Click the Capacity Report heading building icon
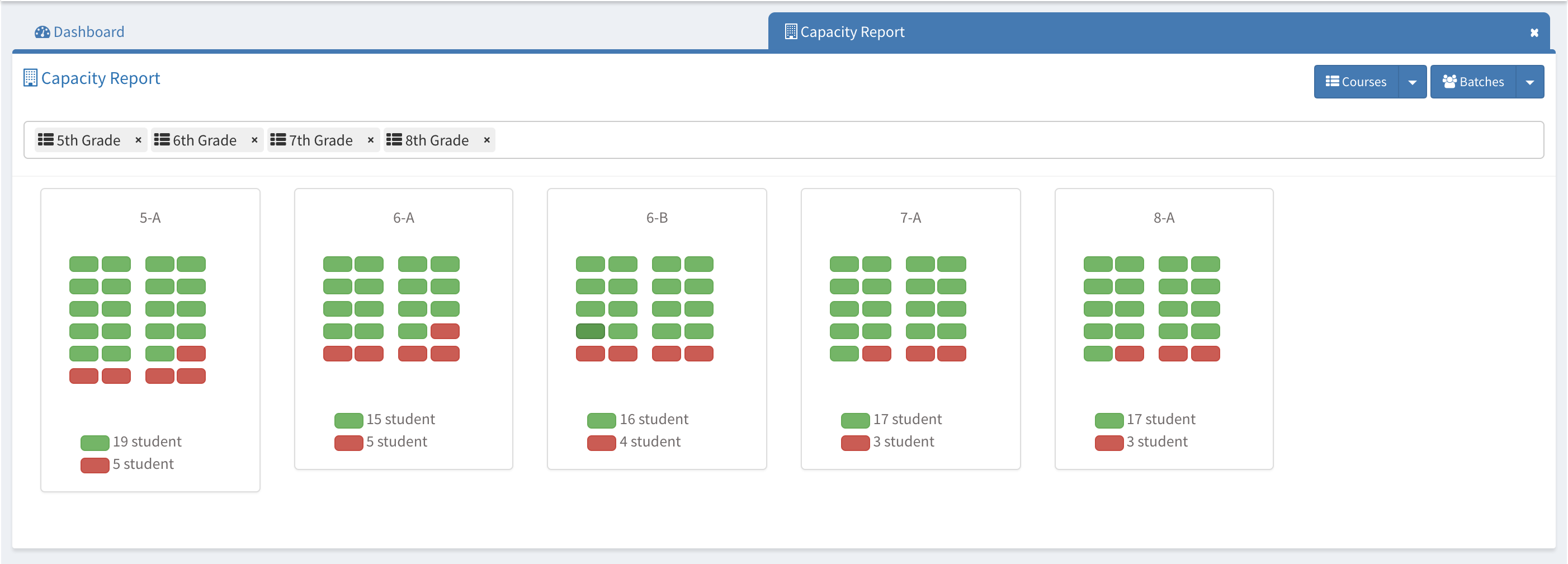Screen dimensions: 1568x564 (30, 78)
